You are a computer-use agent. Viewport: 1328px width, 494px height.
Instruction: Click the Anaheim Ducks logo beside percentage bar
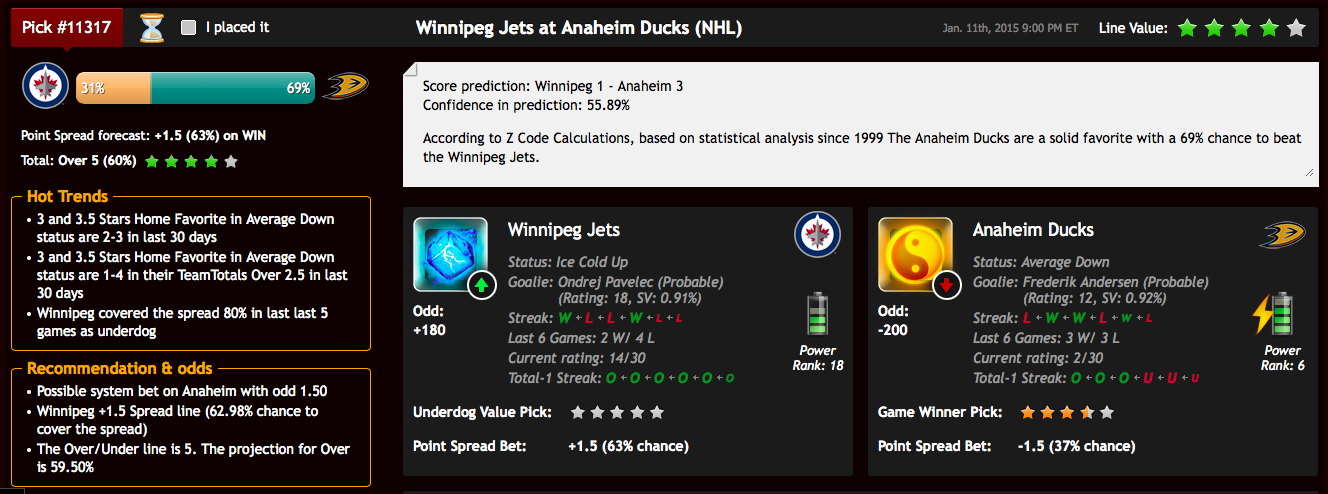coord(345,87)
